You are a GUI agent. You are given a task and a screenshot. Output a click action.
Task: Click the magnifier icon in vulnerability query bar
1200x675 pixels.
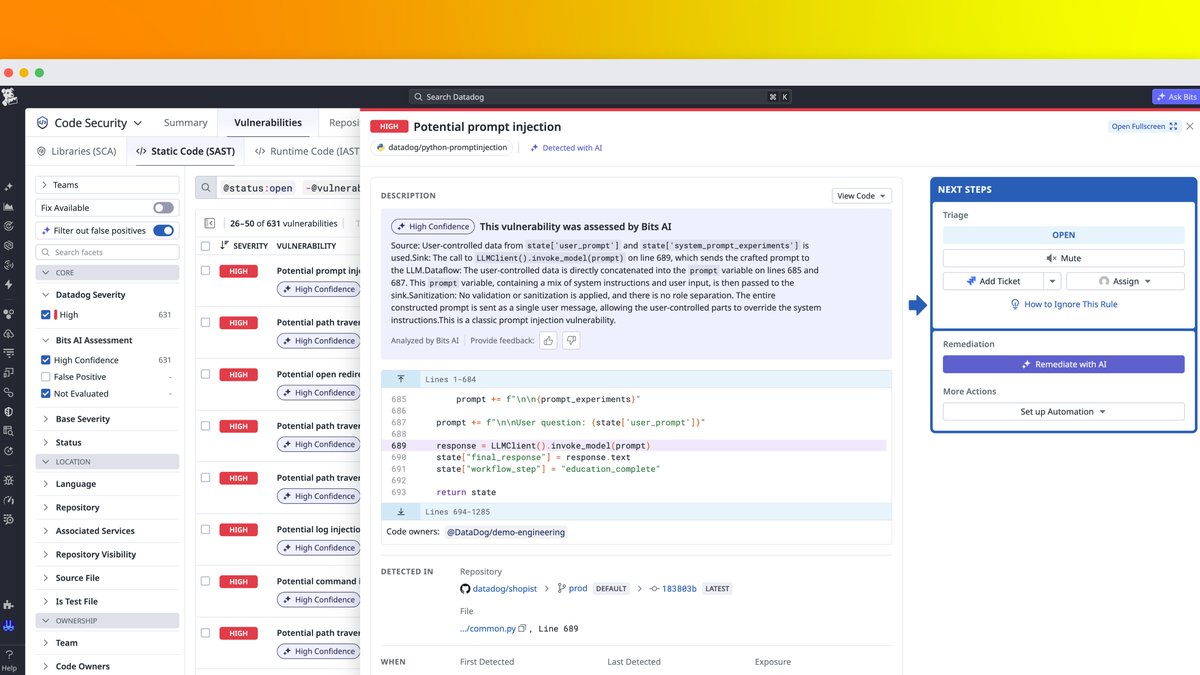[206, 188]
